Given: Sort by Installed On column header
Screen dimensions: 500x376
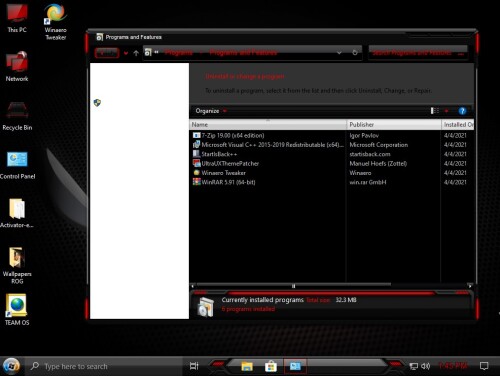Looking at the screenshot, I should pos(458,124).
